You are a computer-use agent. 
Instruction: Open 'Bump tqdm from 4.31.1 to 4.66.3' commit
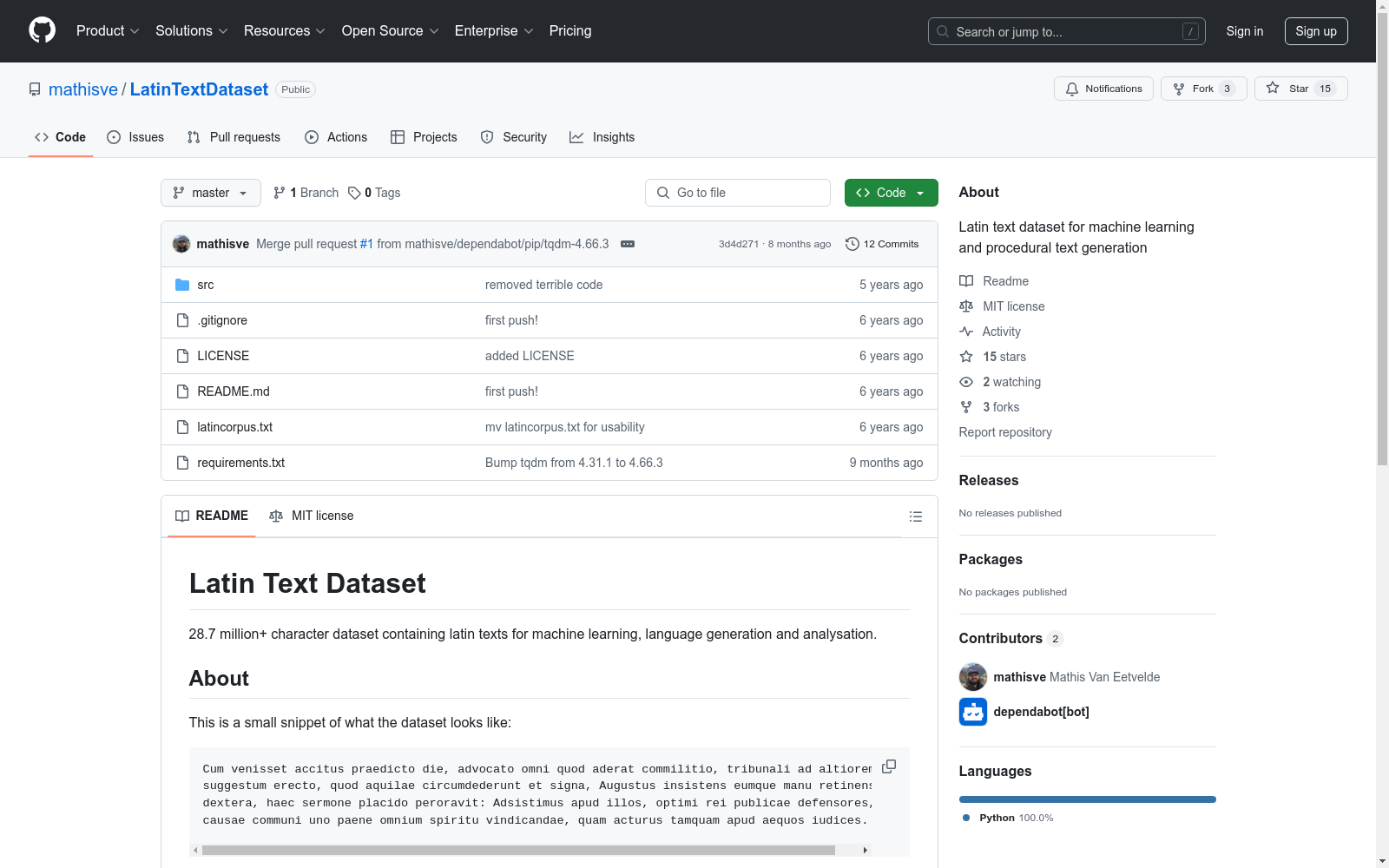(x=574, y=463)
